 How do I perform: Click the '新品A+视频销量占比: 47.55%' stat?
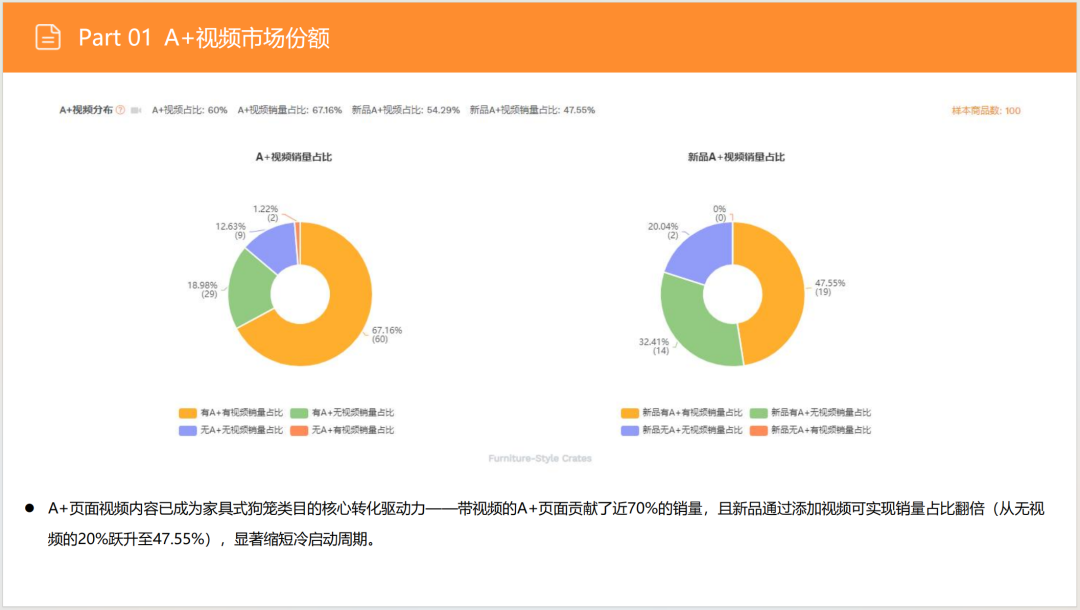click(x=532, y=110)
